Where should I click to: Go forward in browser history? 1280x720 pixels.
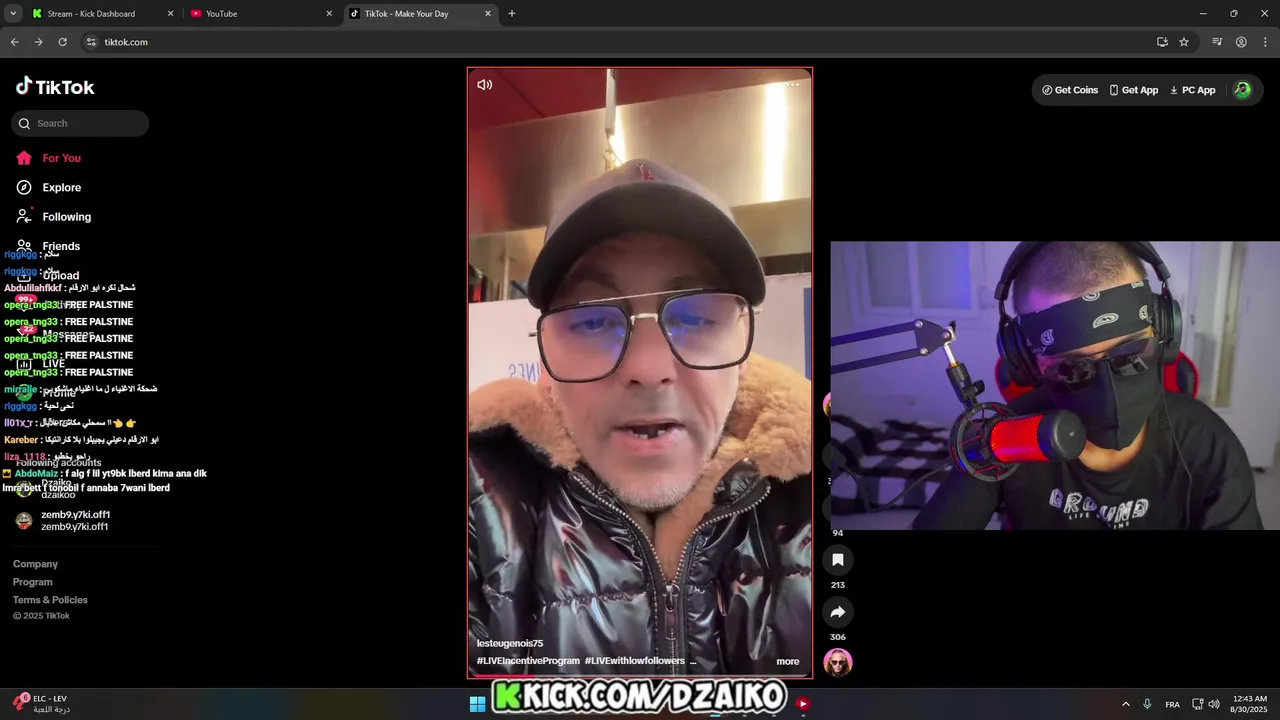tap(38, 42)
